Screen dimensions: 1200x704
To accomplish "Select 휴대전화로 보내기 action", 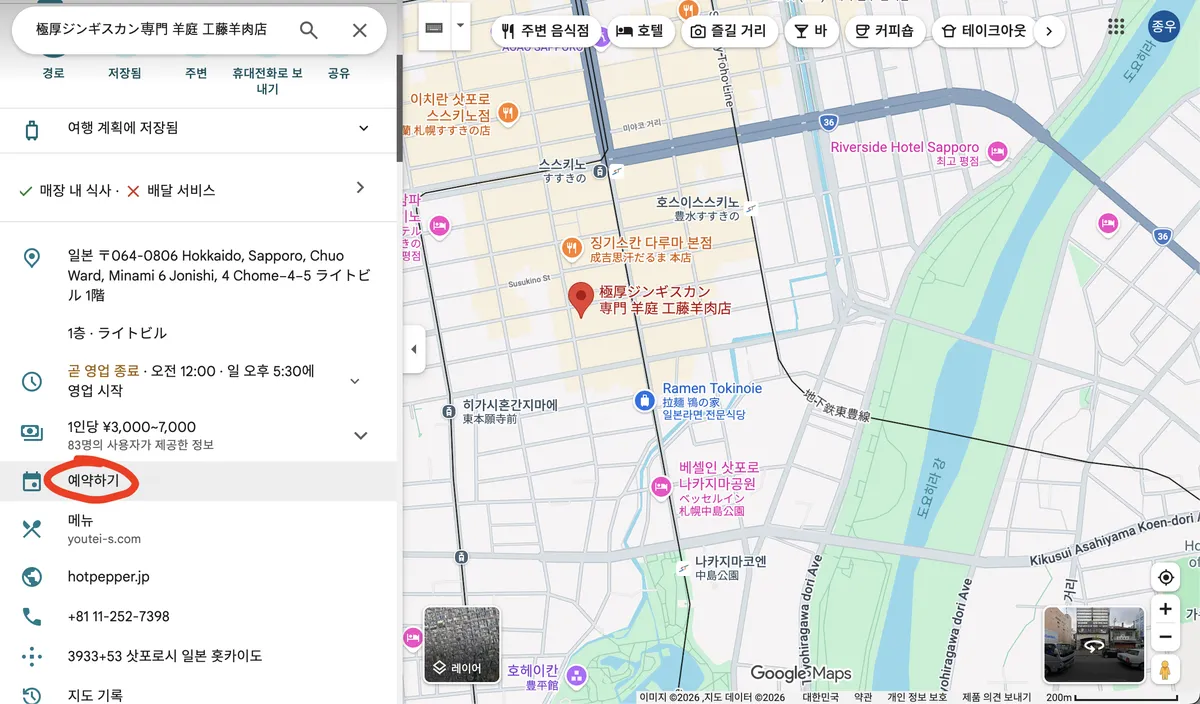I will point(267,81).
